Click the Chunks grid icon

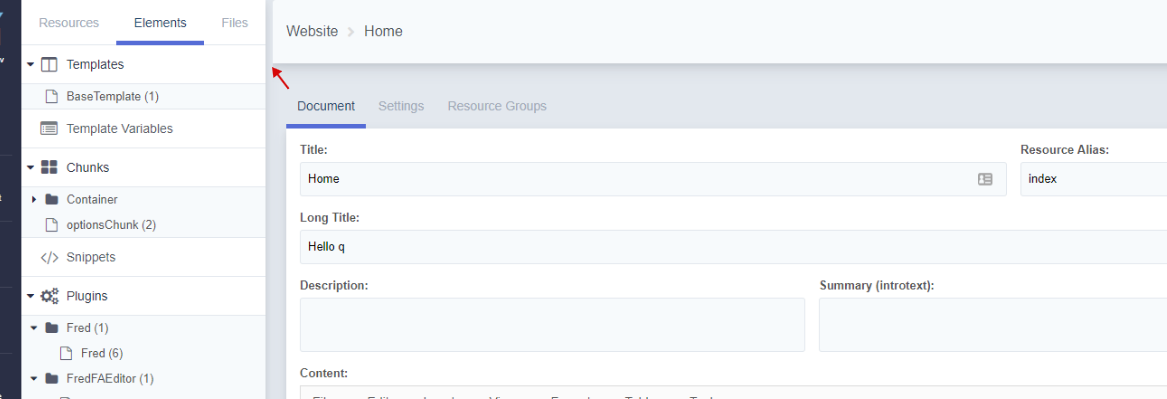click(x=49, y=167)
